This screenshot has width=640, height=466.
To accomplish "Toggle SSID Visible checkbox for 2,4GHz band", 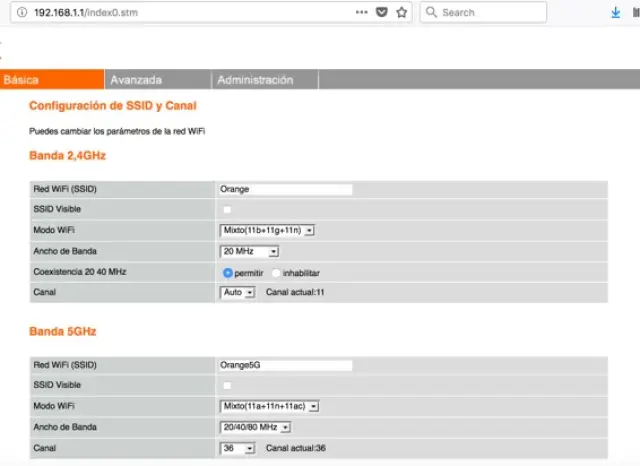I will (x=227, y=210).
